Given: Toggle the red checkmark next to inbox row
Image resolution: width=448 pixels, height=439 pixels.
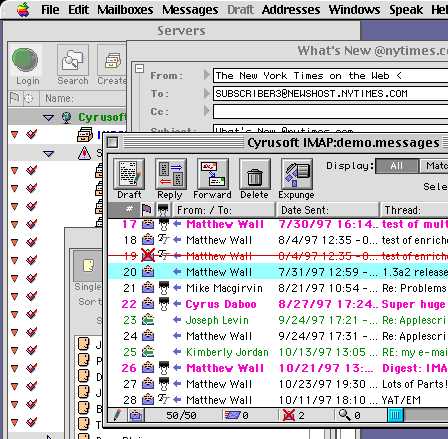Looking at the screenshot, I should coord(31,135).
